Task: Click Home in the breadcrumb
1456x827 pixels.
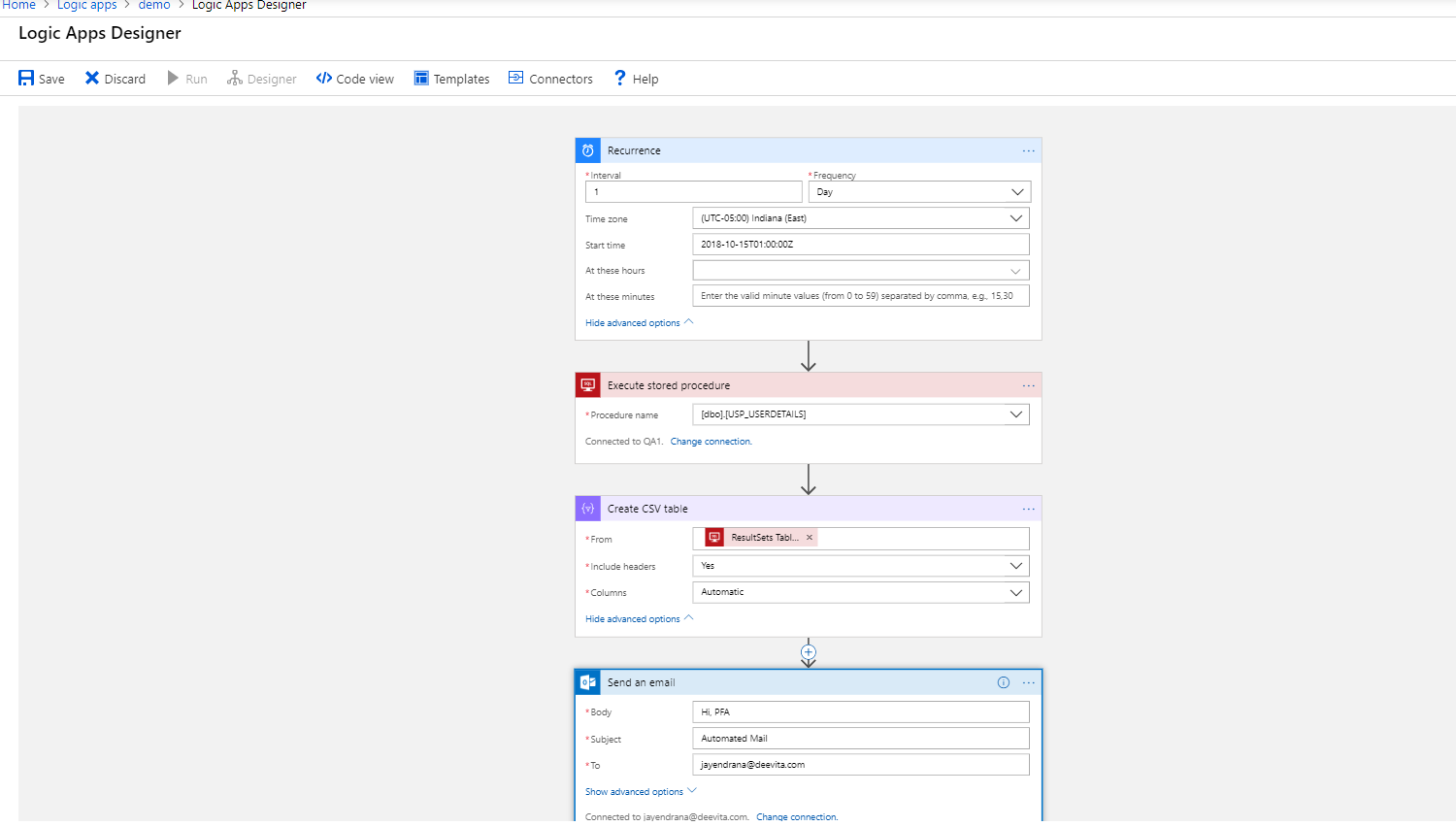Action: (x=18, y=5)
